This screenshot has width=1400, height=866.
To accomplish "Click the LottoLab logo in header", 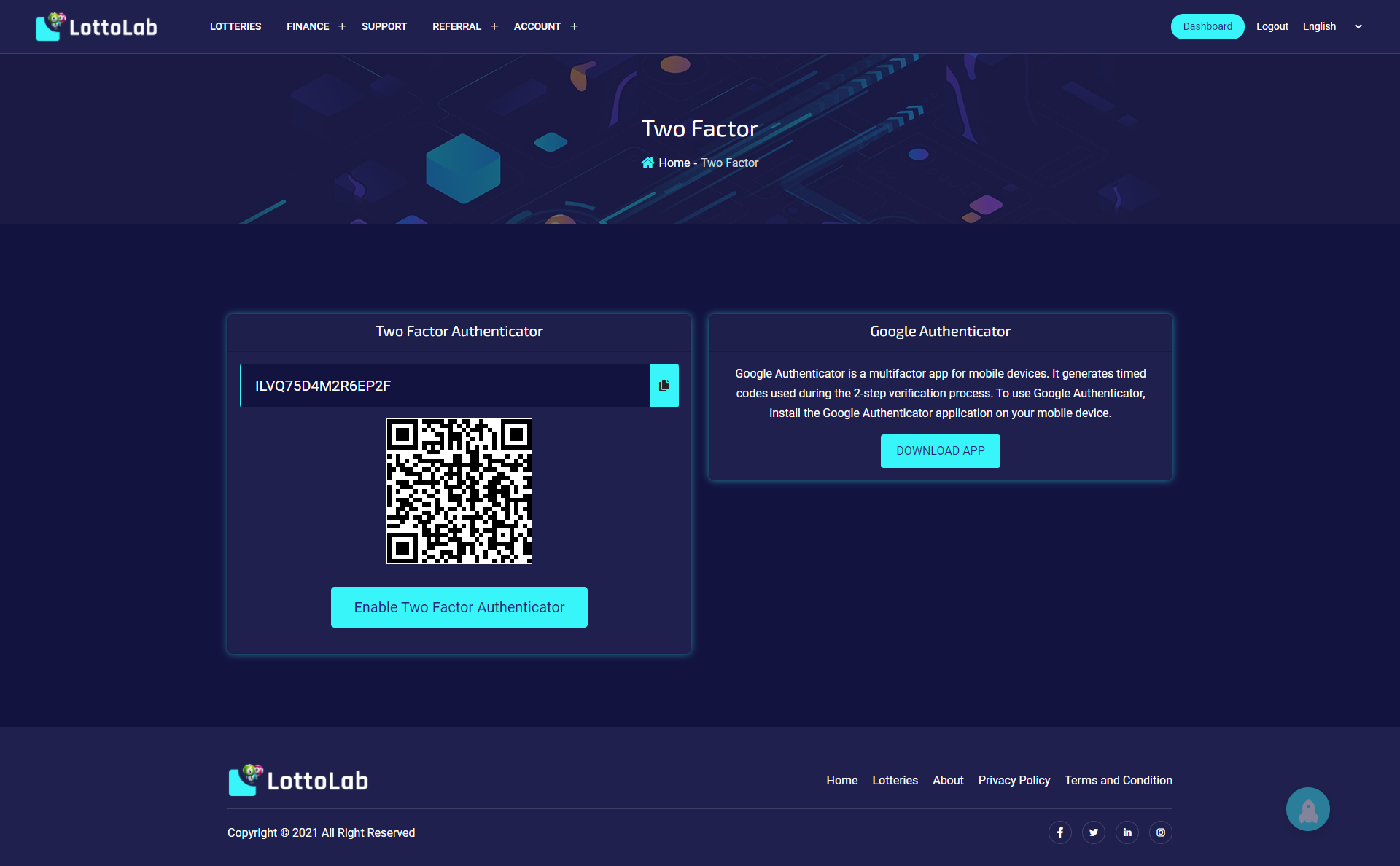I will click(x=96, y=26).
